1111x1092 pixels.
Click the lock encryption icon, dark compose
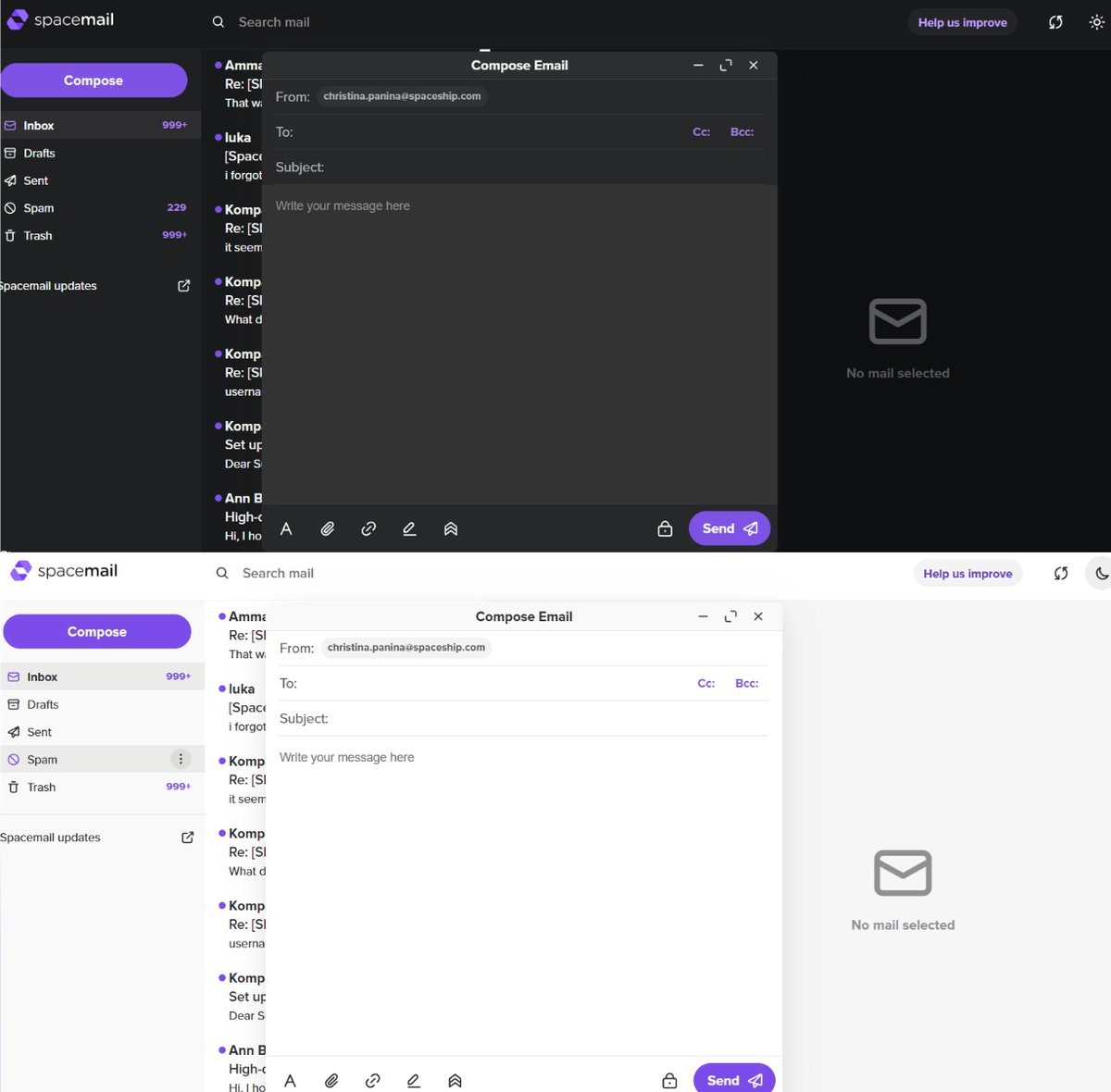[665, 529]
